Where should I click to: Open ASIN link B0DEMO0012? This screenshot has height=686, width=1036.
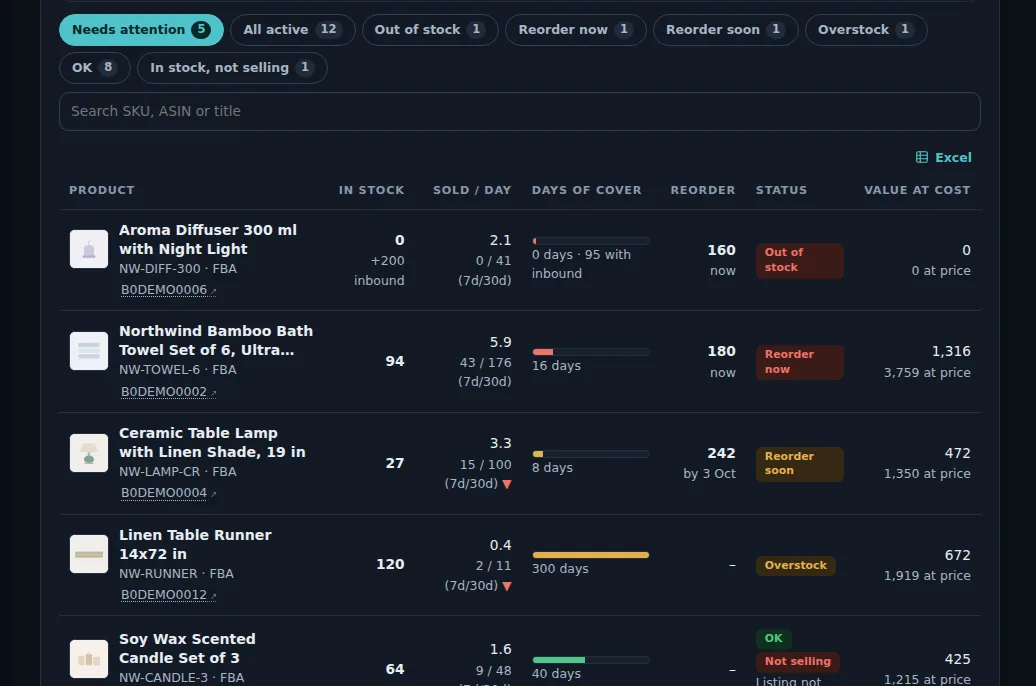tap(168, 595)
